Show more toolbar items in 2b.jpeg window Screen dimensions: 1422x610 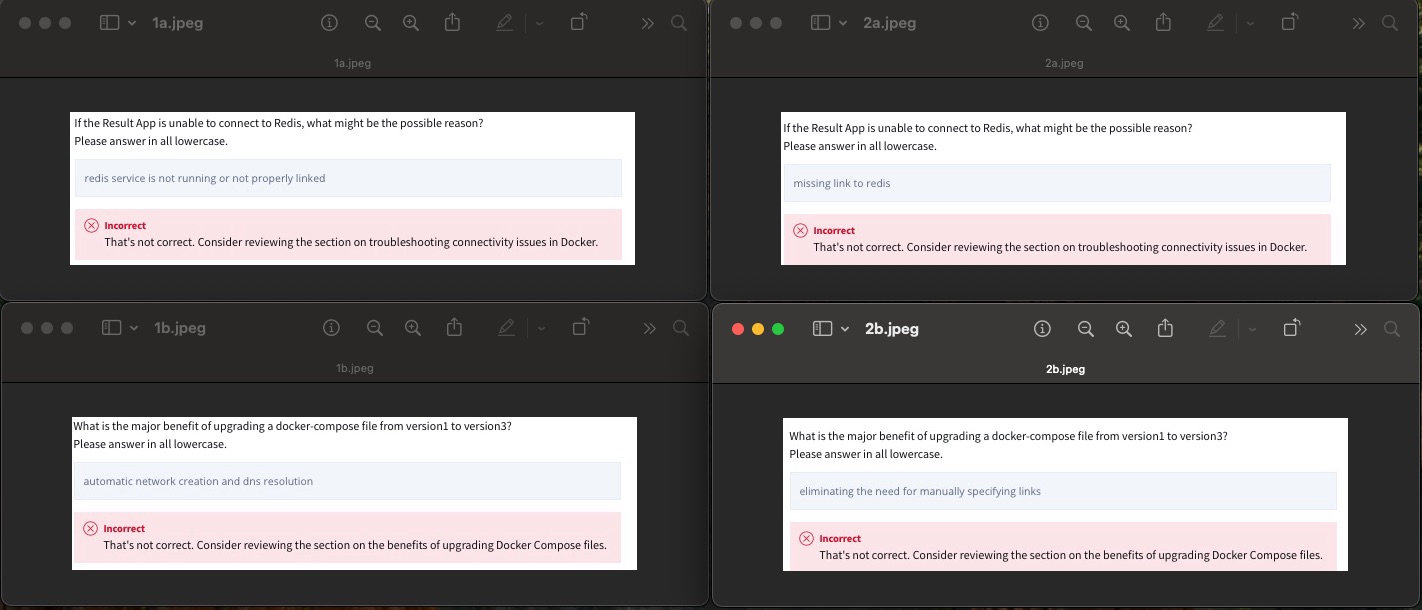(x=1360, y=329)
